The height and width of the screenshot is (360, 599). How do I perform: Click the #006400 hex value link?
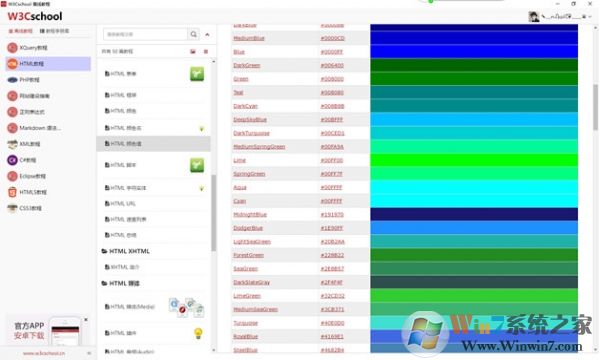[x=332, y=65]
